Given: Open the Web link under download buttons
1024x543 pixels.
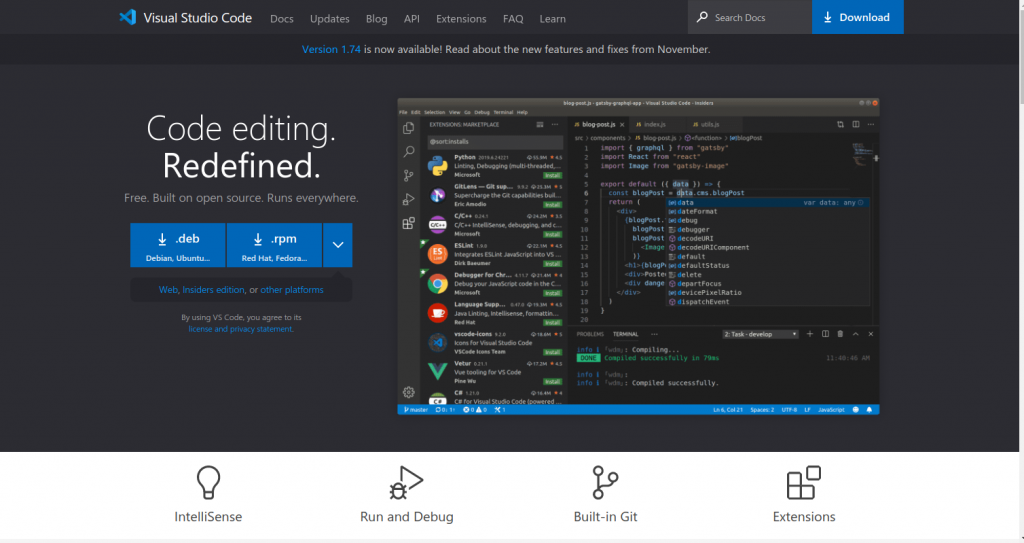Looking at the screenshot, I should coord(168,289).
